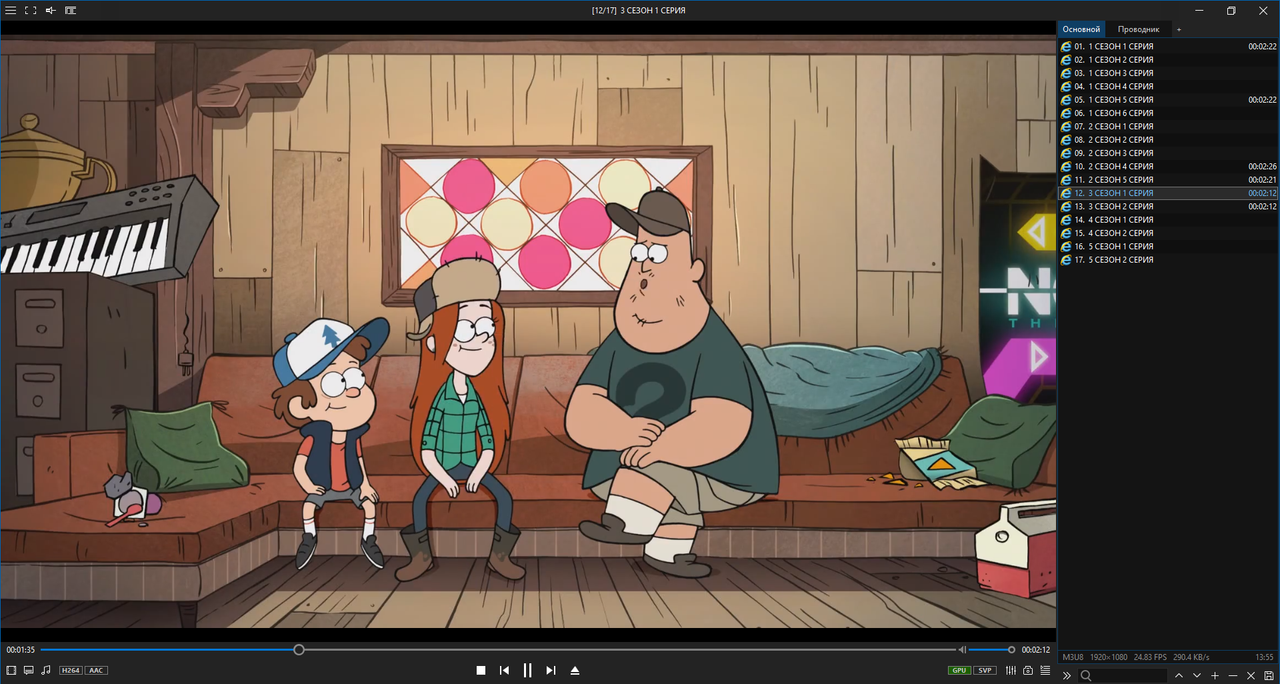Select 04. 1 СЕЗОН 4 СЕРИЯ
This screenshot has width=1280, height=684.
pyautogui.click(x=1168, y=86)
